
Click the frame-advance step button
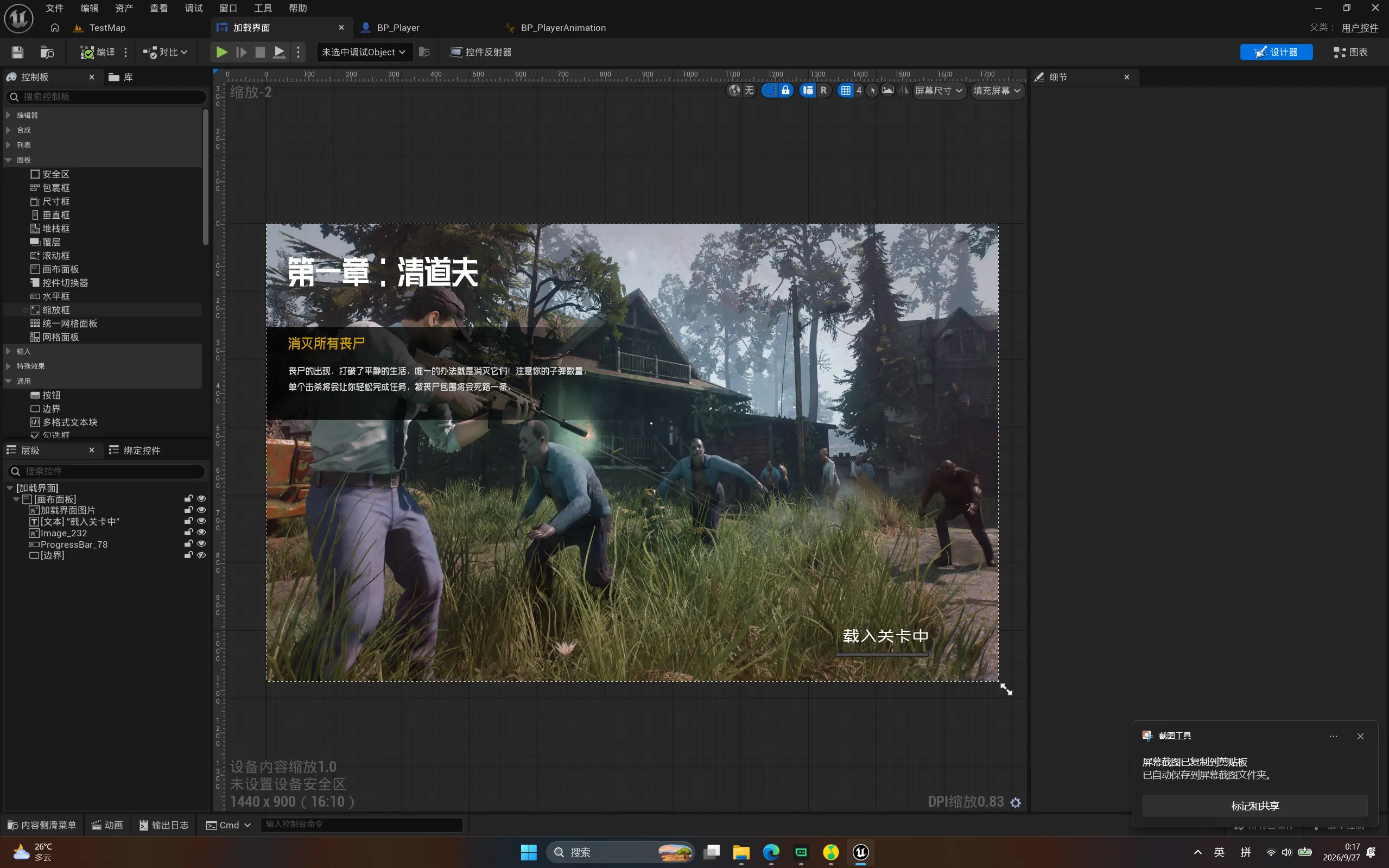(x=241, y=52)
